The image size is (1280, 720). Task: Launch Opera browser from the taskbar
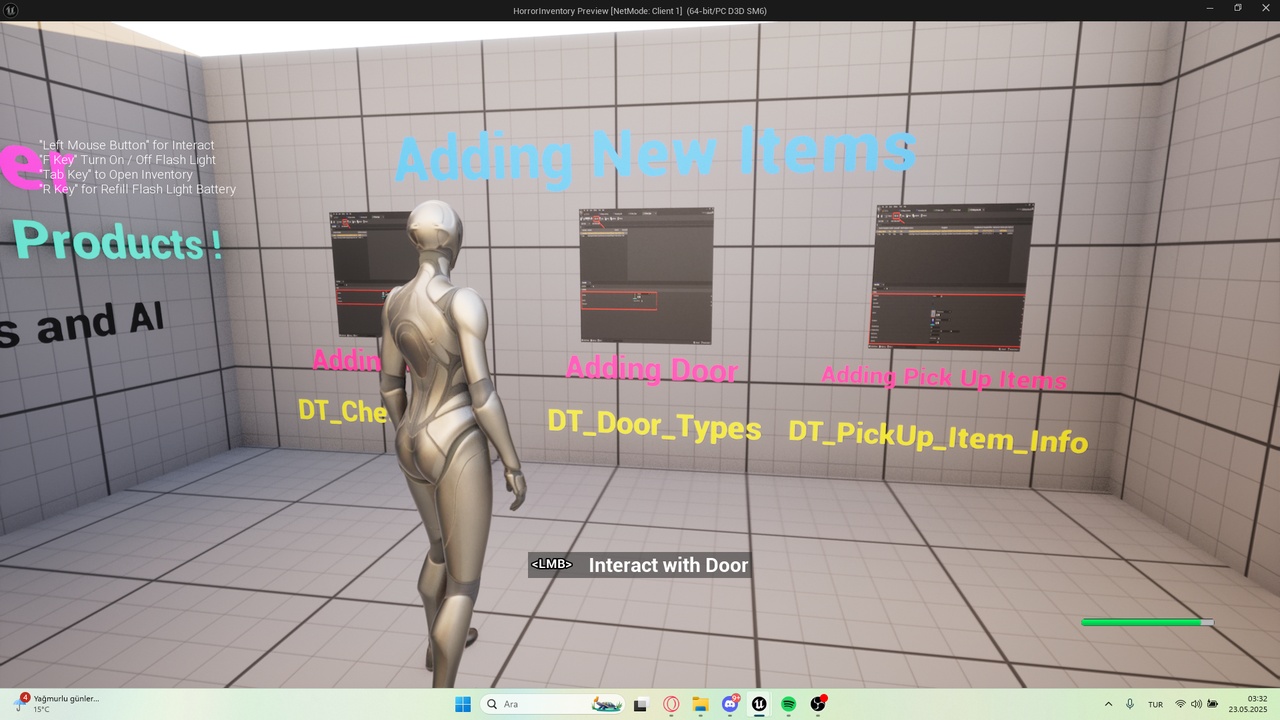(x=671, y=704)
